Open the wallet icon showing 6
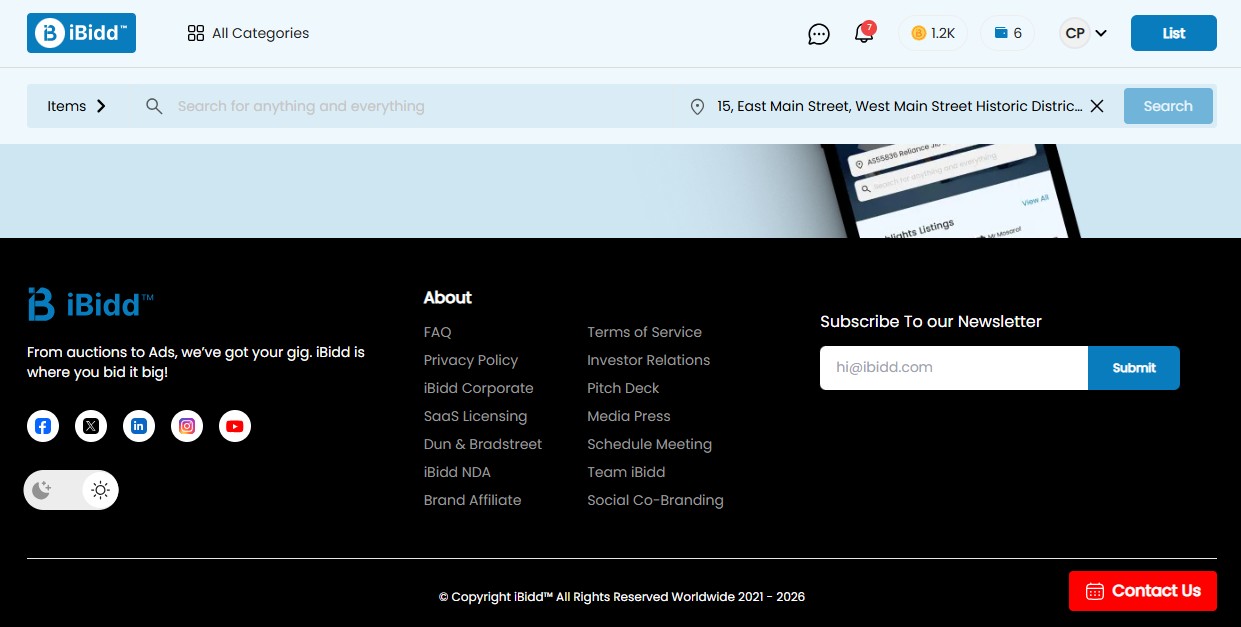This screenshot has width=1241, height=627. point(1007,33)
